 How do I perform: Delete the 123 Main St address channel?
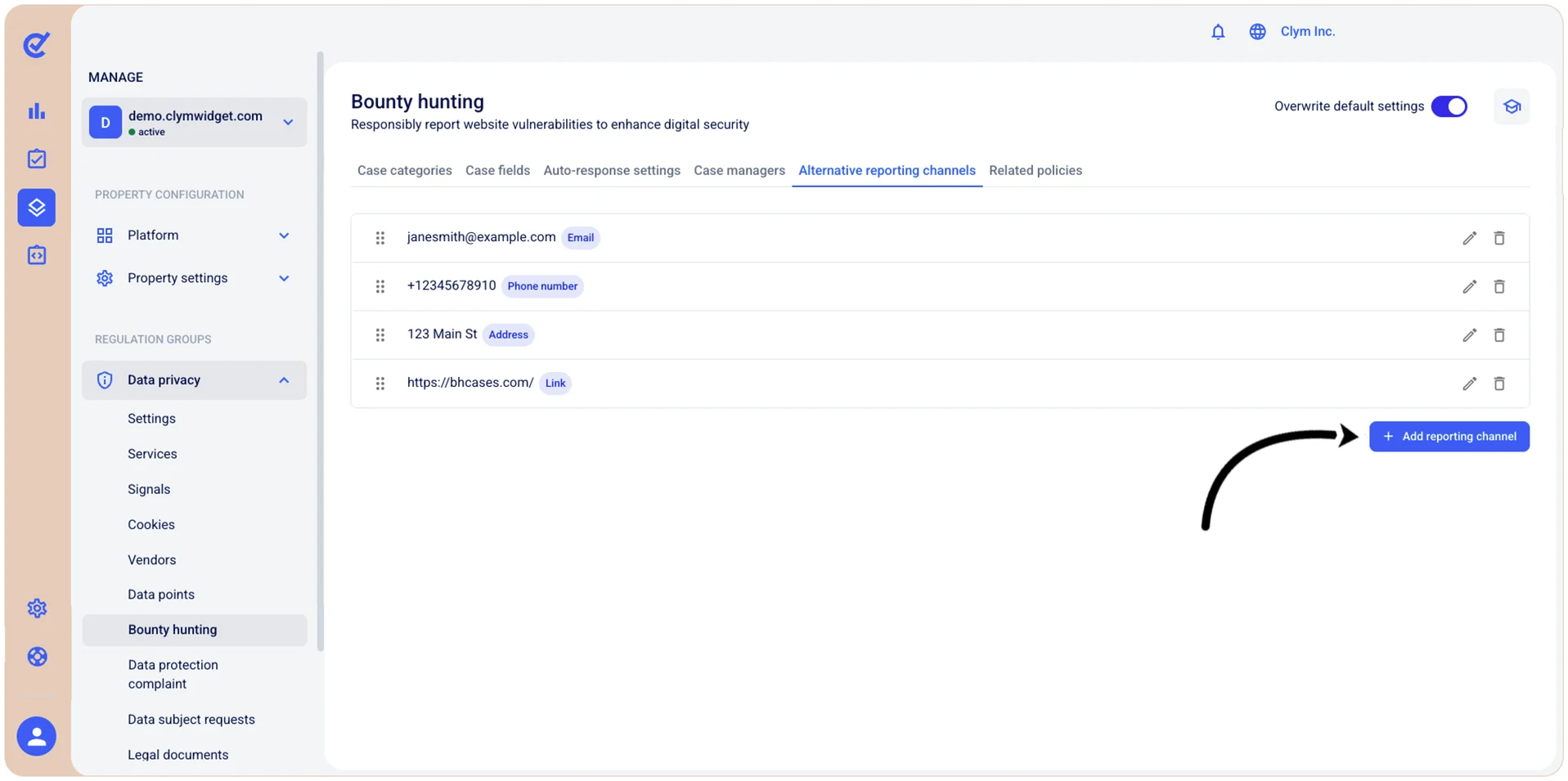coord(1499,334)
